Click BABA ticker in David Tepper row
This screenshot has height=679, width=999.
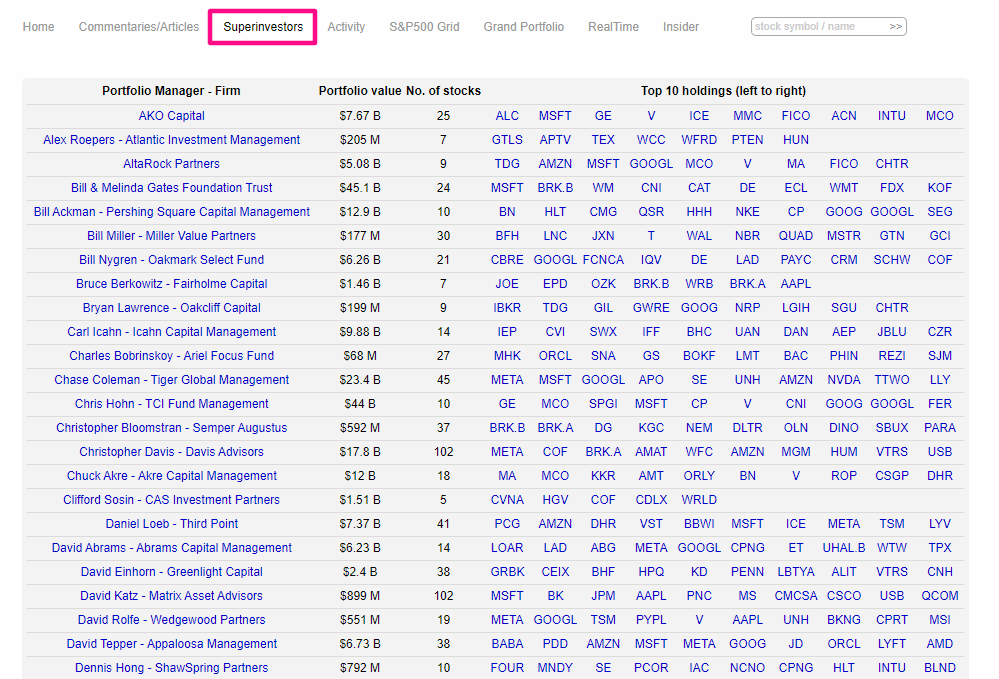507,643
